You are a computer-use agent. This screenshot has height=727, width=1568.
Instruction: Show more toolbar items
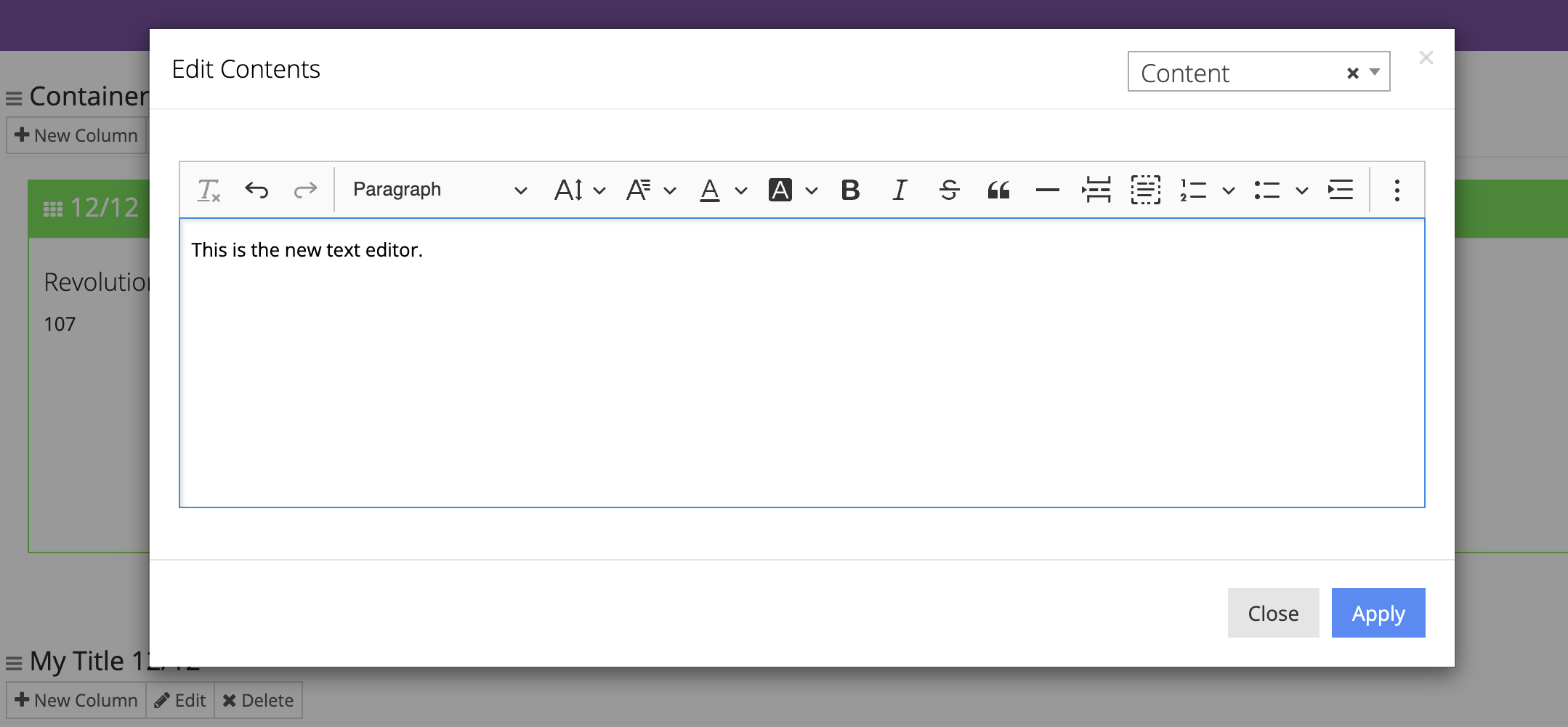[1397, 190]
